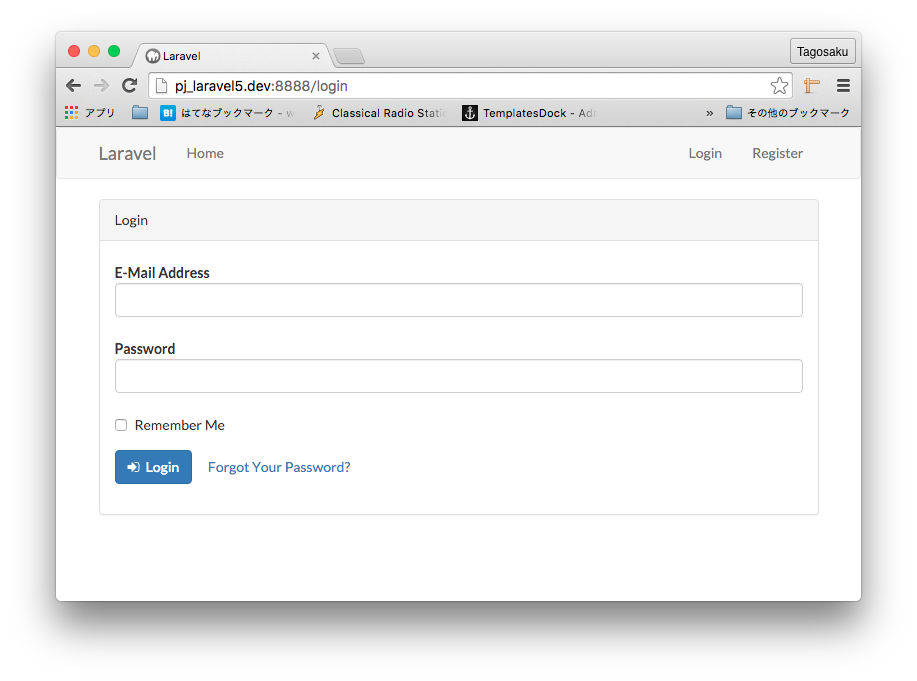The width and height of the screenshot is (917, 681).
Task: Click the アプリ apps grid icon
Action: point(70,112)
